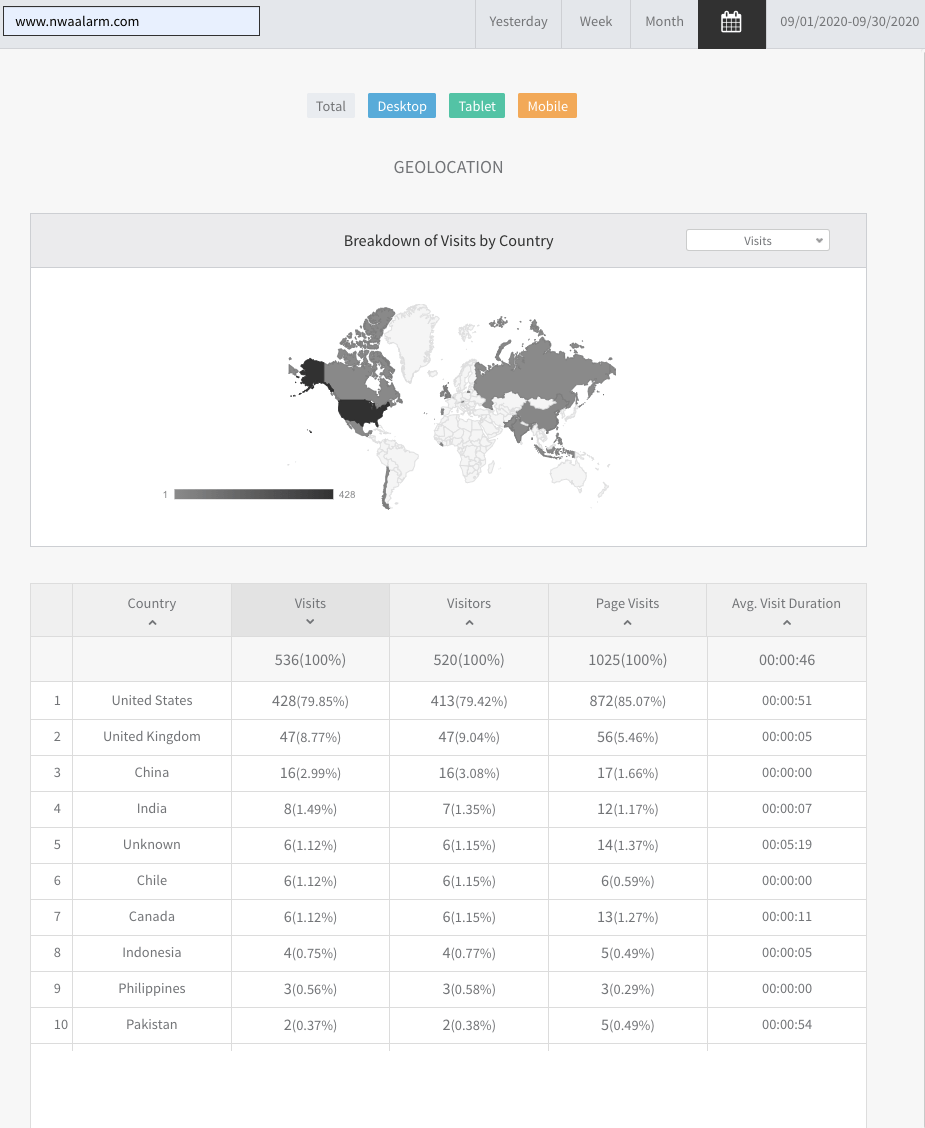Select the Canada country cell
The height and width of the screenshot is (1128, 925).
(x=152, y=916)
